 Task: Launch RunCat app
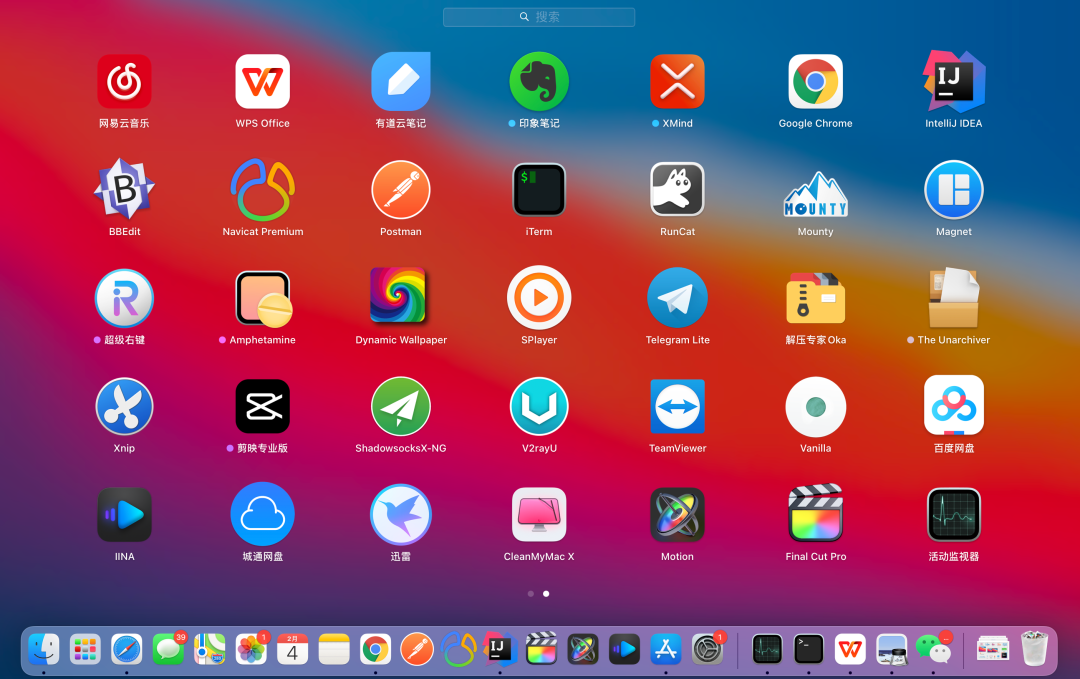click(677, 189)
